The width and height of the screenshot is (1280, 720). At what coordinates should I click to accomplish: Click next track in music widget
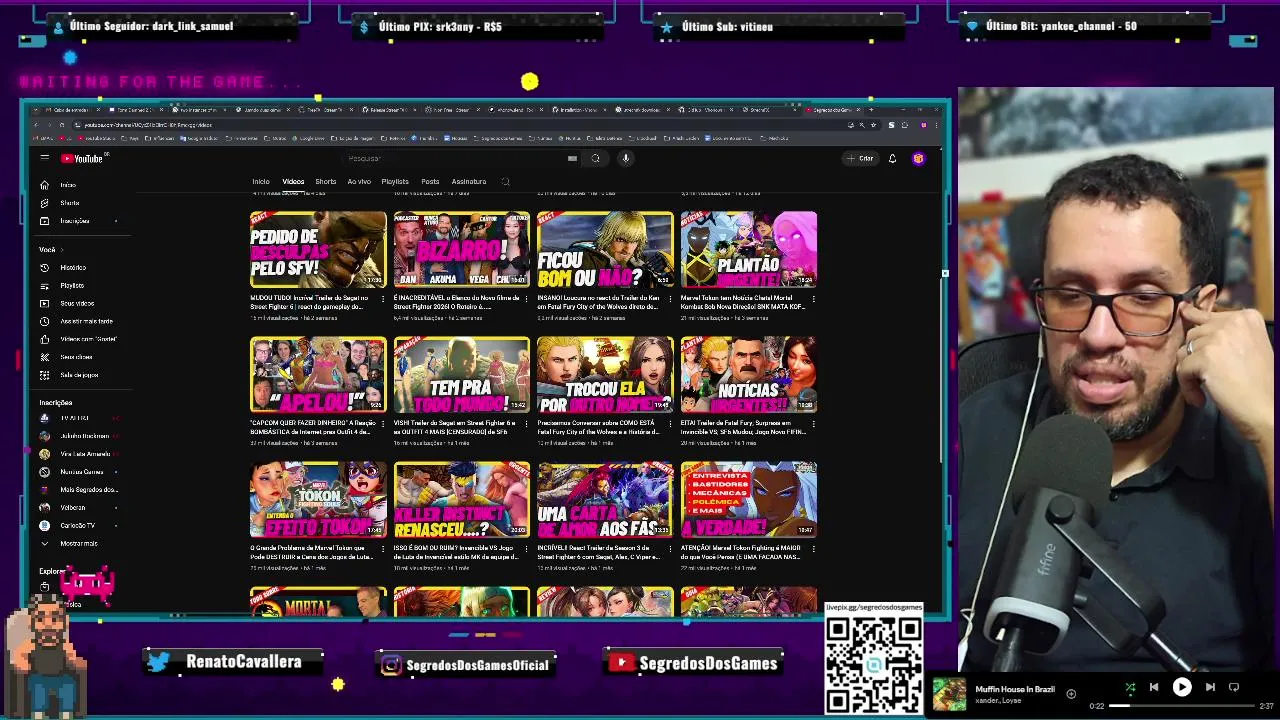click(1210, 687)
